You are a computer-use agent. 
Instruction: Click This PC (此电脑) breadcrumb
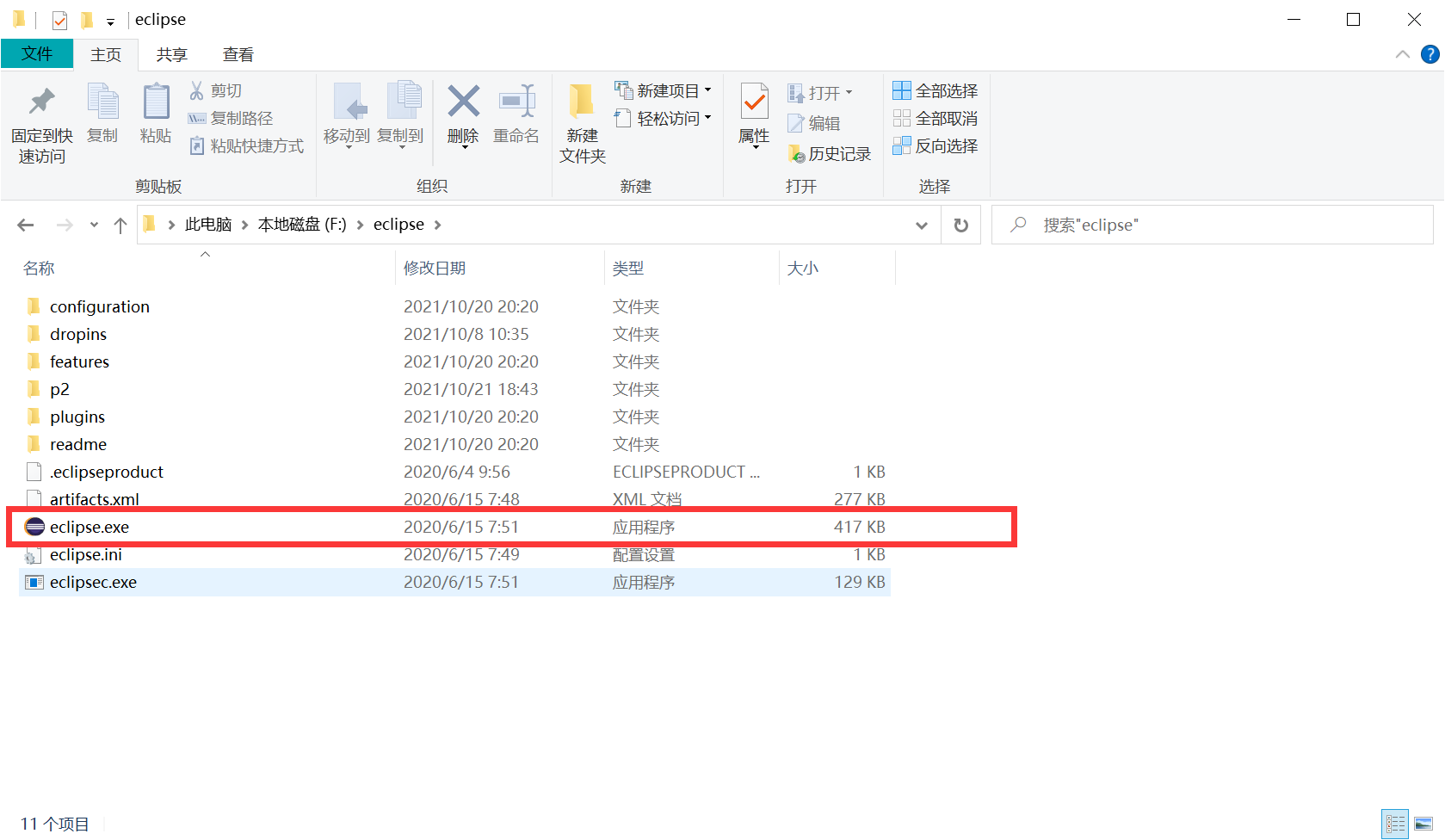point(208,225)
